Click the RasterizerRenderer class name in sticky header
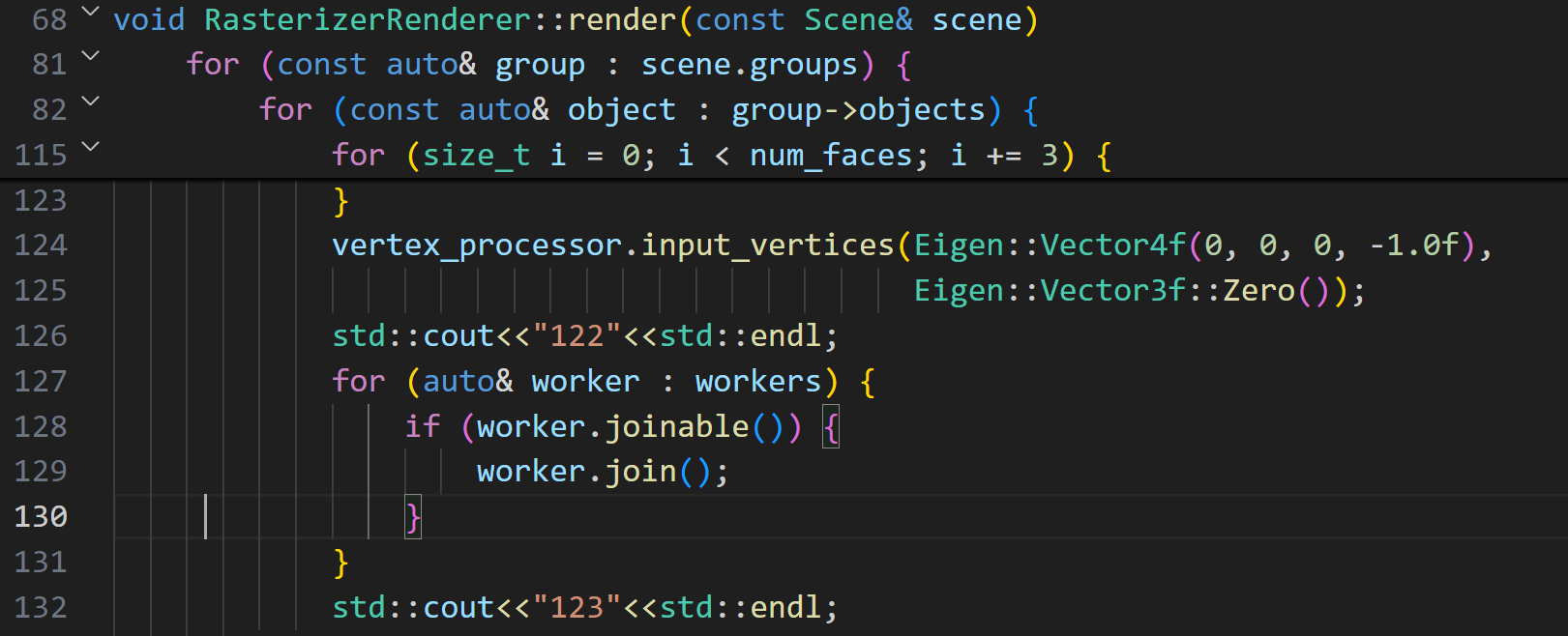1568x636 pixels. [368, 19]
